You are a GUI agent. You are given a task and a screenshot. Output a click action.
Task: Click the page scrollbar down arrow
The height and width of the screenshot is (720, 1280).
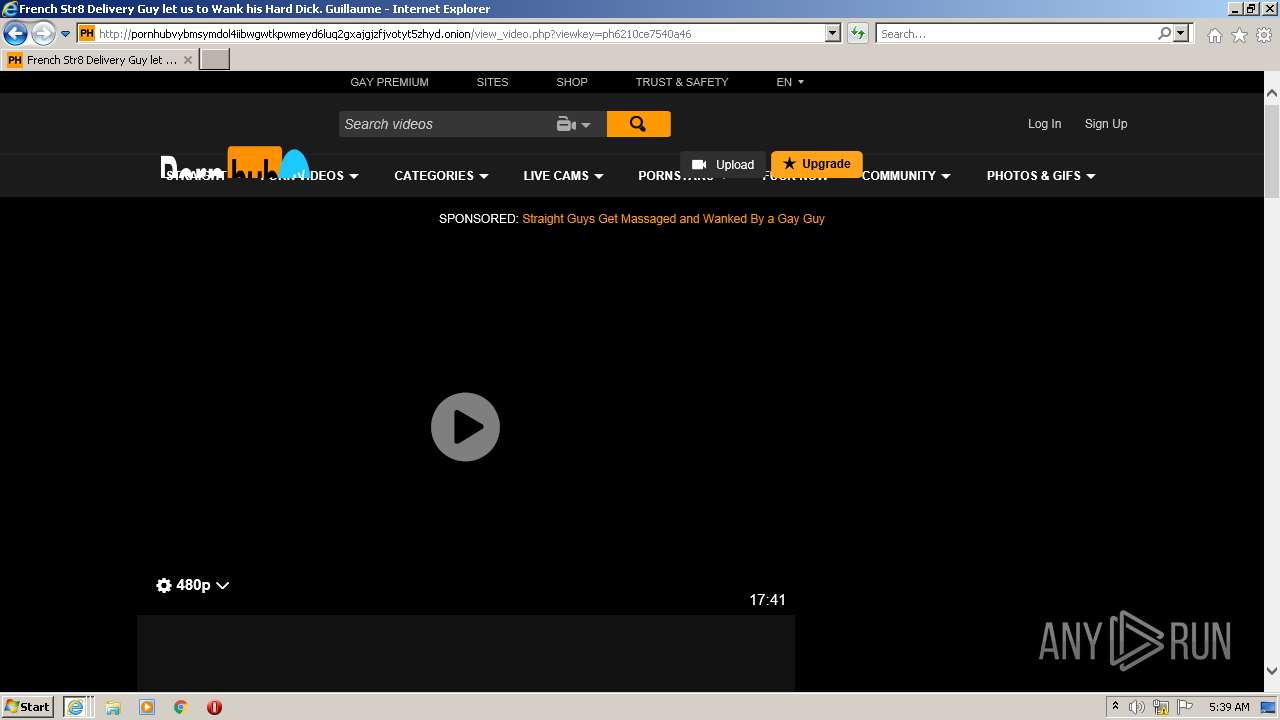pyautogui.click(x=1271, y=671)
